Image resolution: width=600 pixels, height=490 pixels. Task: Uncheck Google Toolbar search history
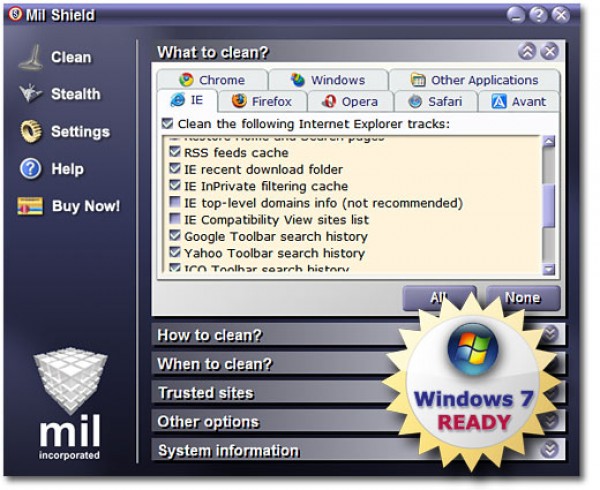click(x=174, y=236)
